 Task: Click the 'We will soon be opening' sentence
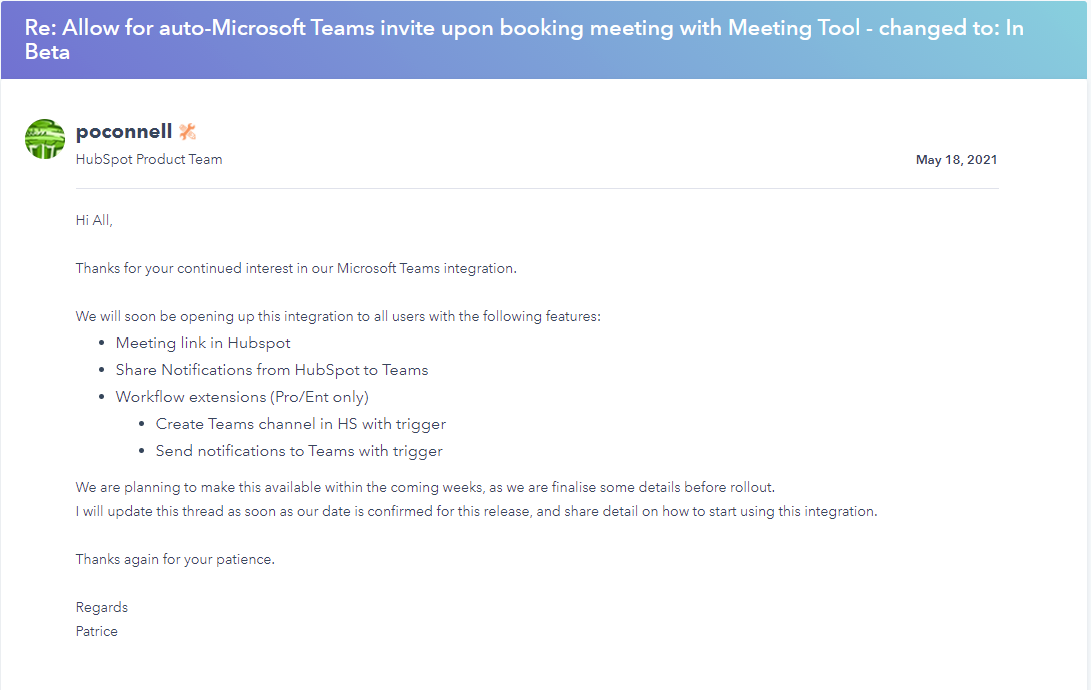click(x=338, y=316)
